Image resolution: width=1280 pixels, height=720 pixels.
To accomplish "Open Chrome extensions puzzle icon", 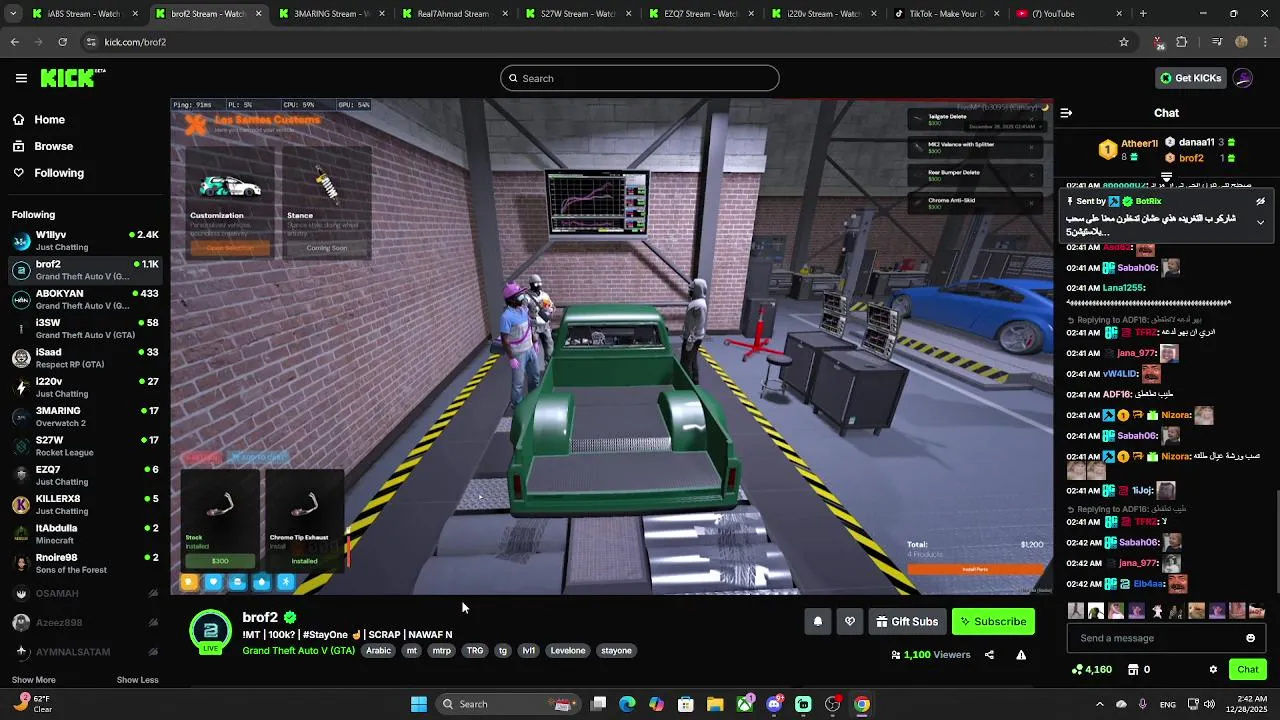I will click(x=1182, y=42).
